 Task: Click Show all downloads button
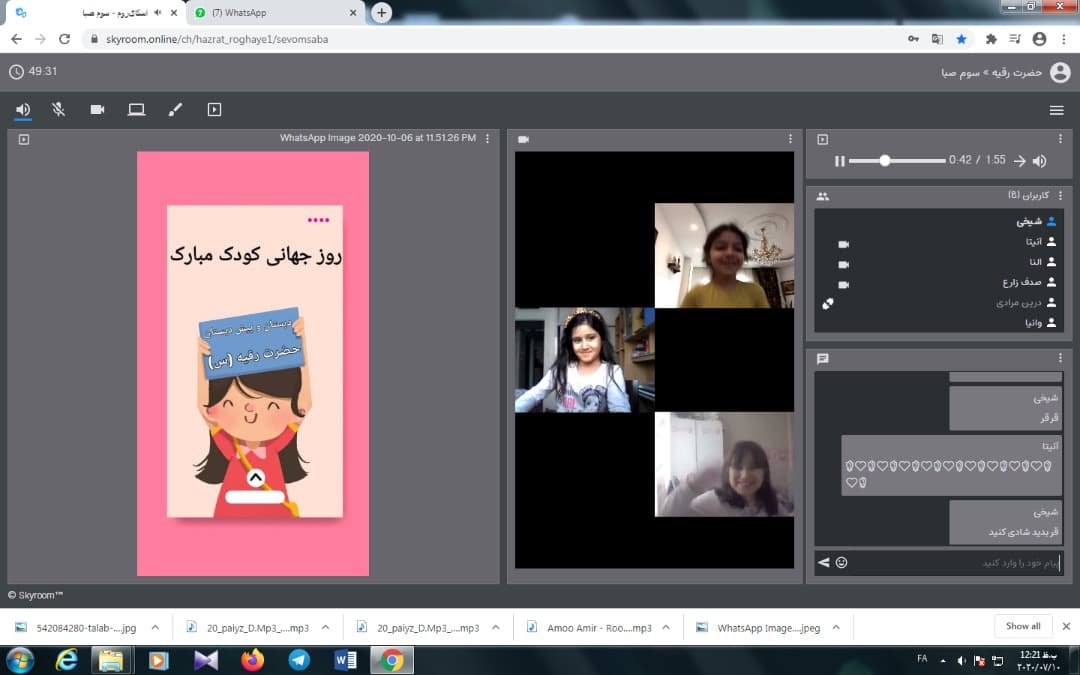[1023, 626]
